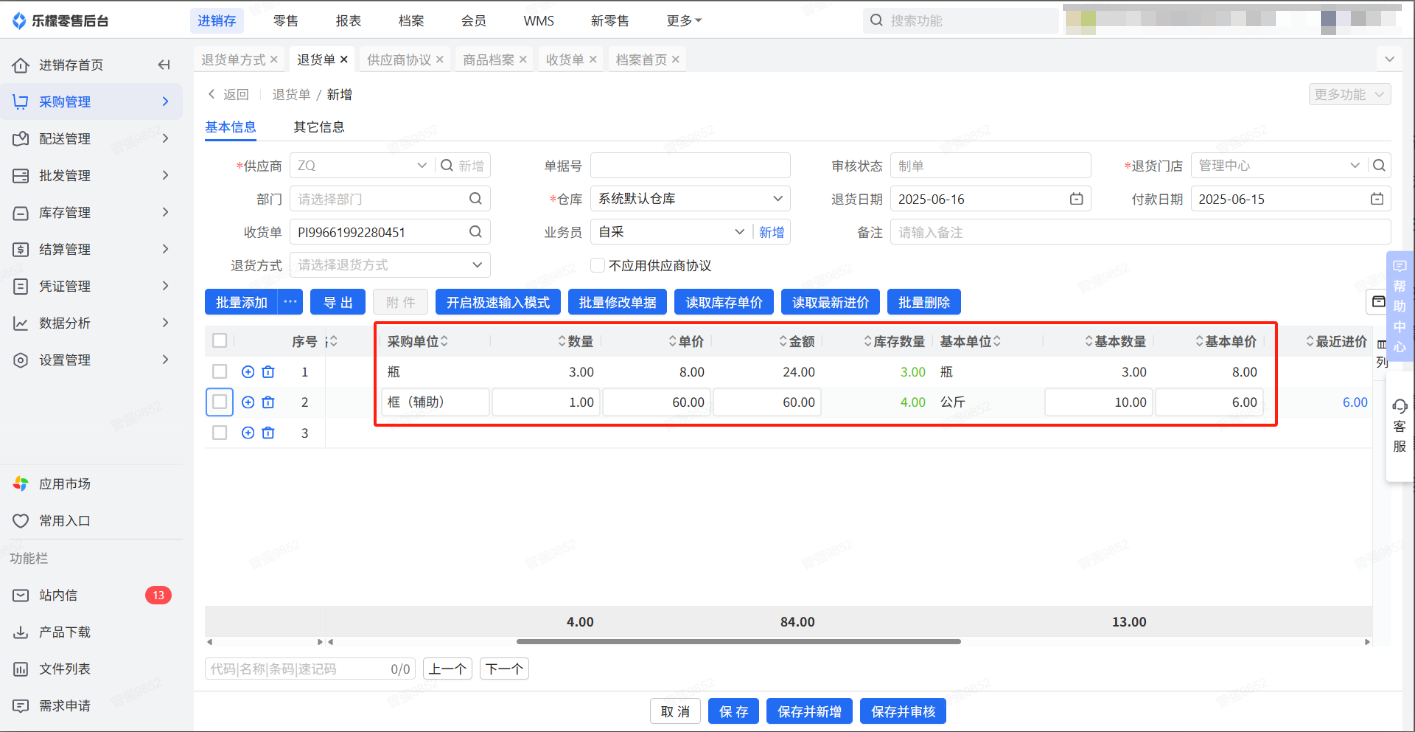Image resolution: width=1415 pixels, height=732 pixels.
Task: Click the add-row plus icon in row 2
Action: 248,402
